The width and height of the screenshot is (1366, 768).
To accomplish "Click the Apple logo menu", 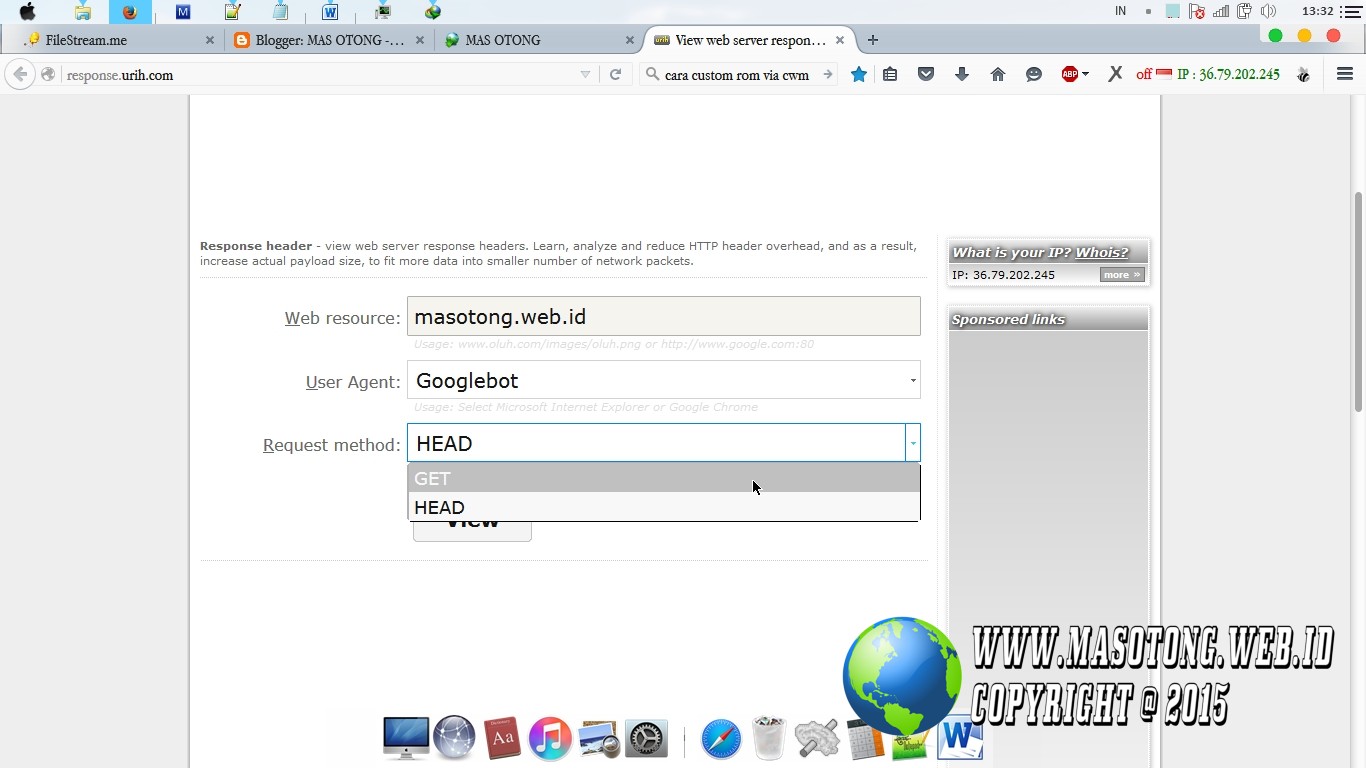I will tap(28, 12).
